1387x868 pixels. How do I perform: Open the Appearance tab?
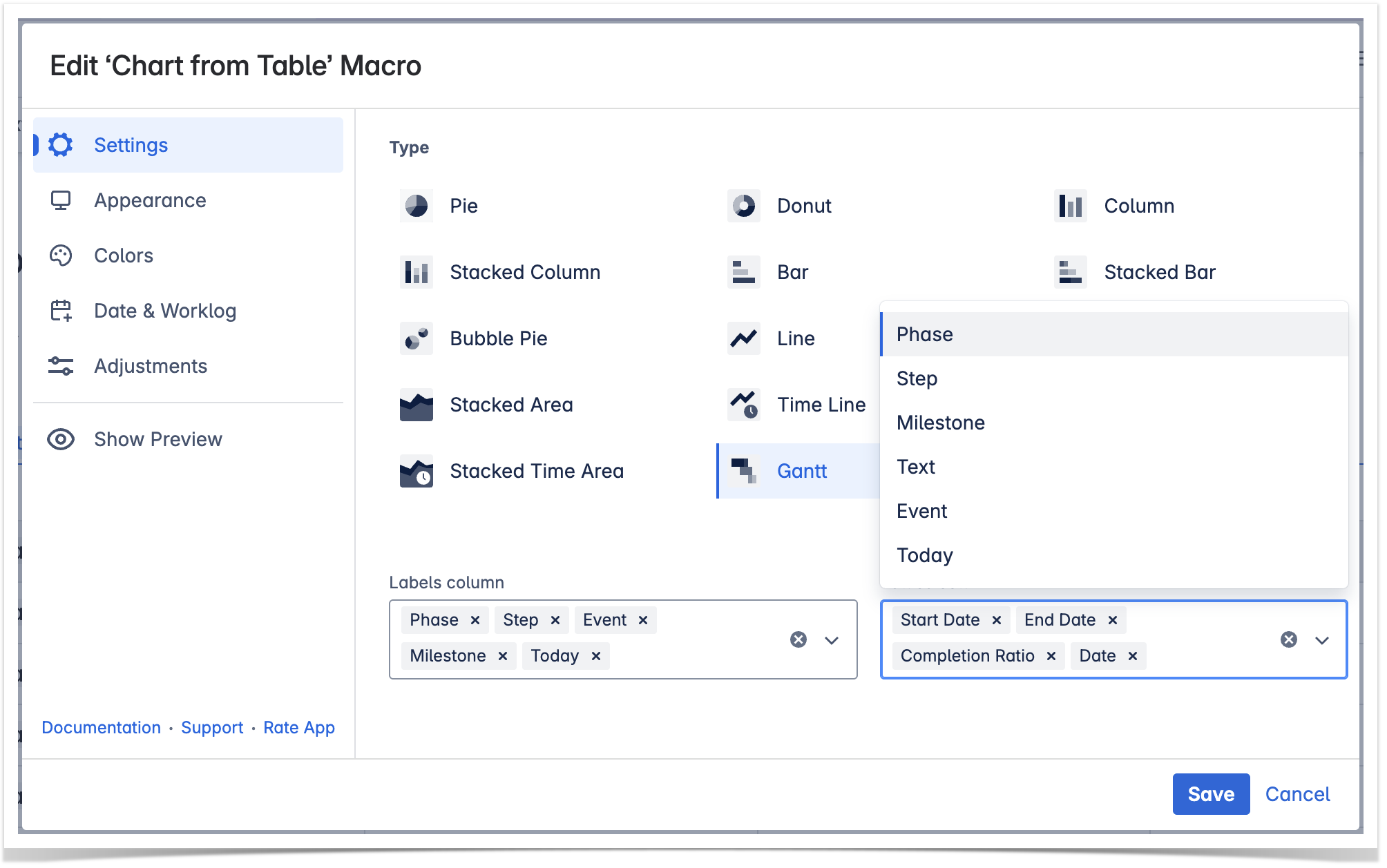(x=150, y=200)
